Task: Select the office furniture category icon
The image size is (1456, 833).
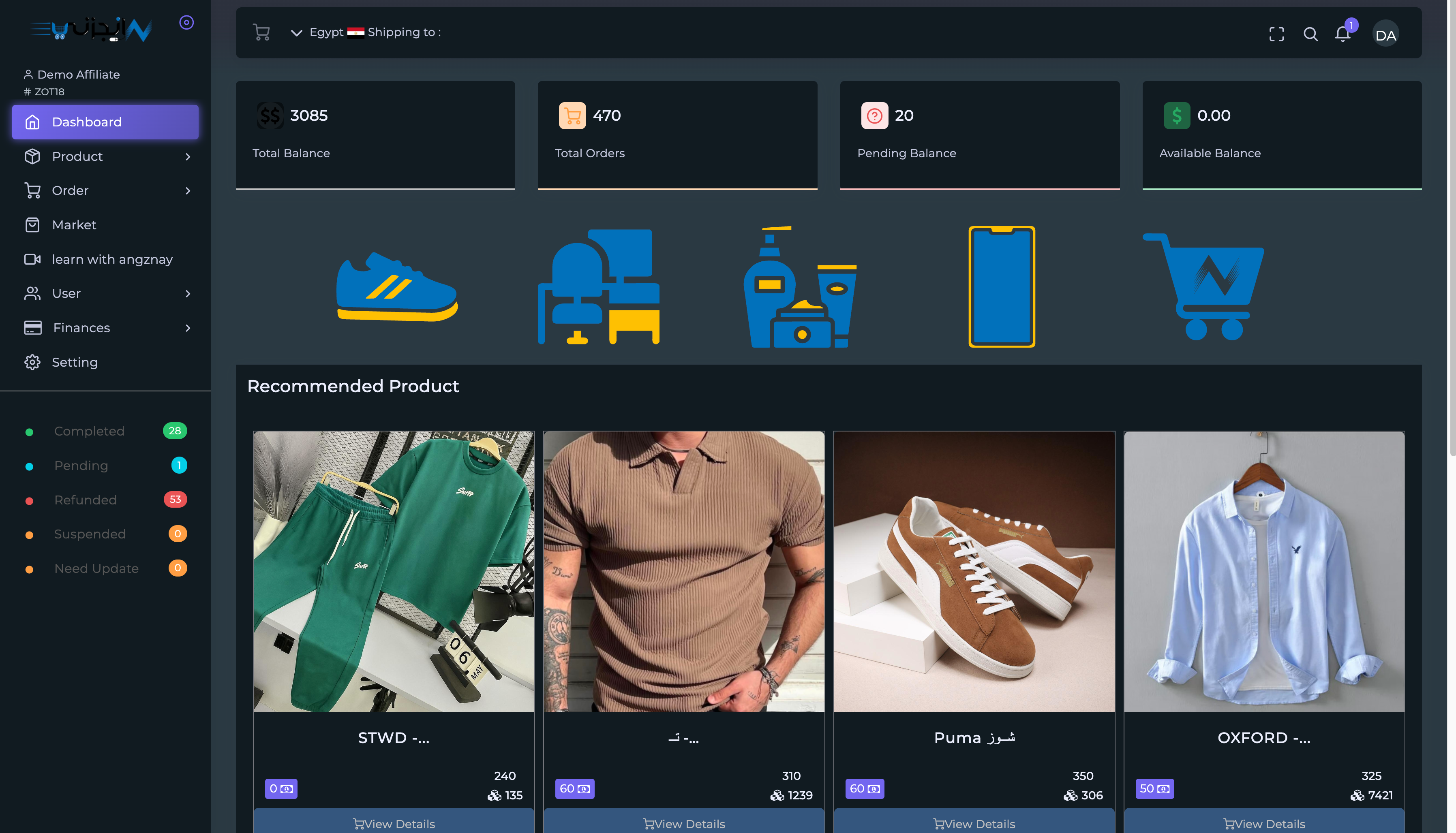Action: (x=599, y=286)
